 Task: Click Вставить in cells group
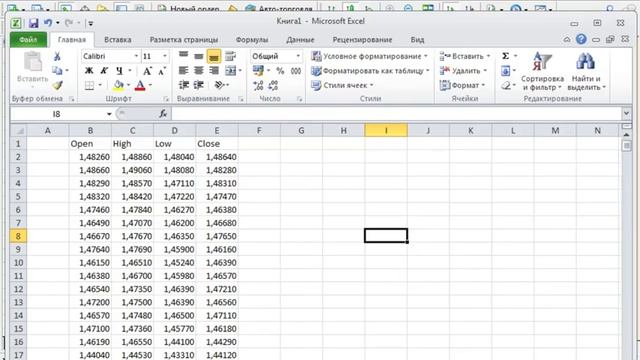pos(465,56)
